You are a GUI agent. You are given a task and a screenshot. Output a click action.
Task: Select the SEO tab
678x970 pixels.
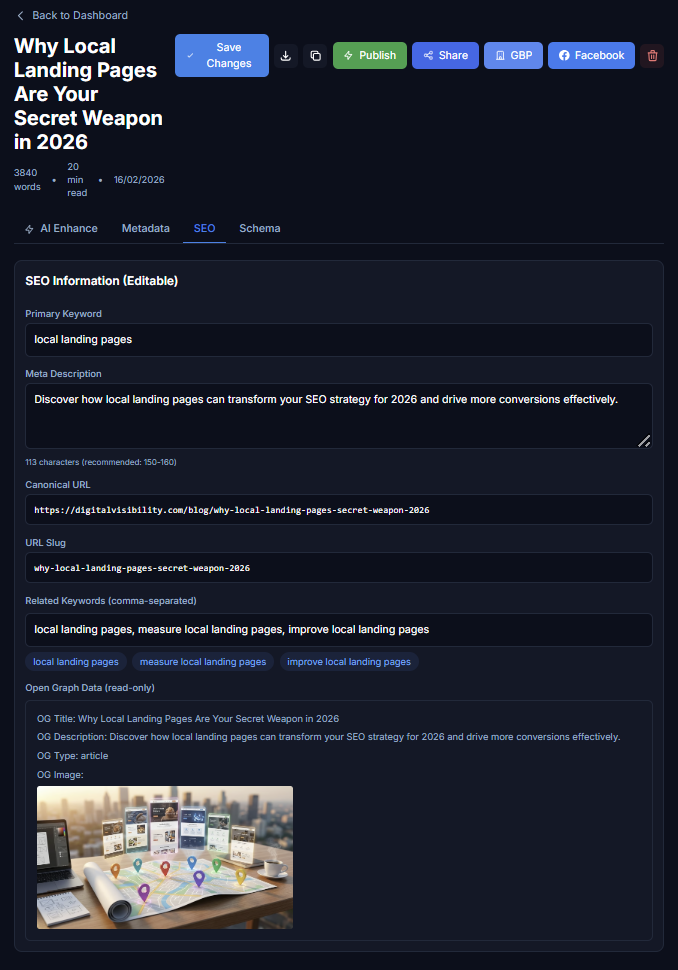coord(204,228)
